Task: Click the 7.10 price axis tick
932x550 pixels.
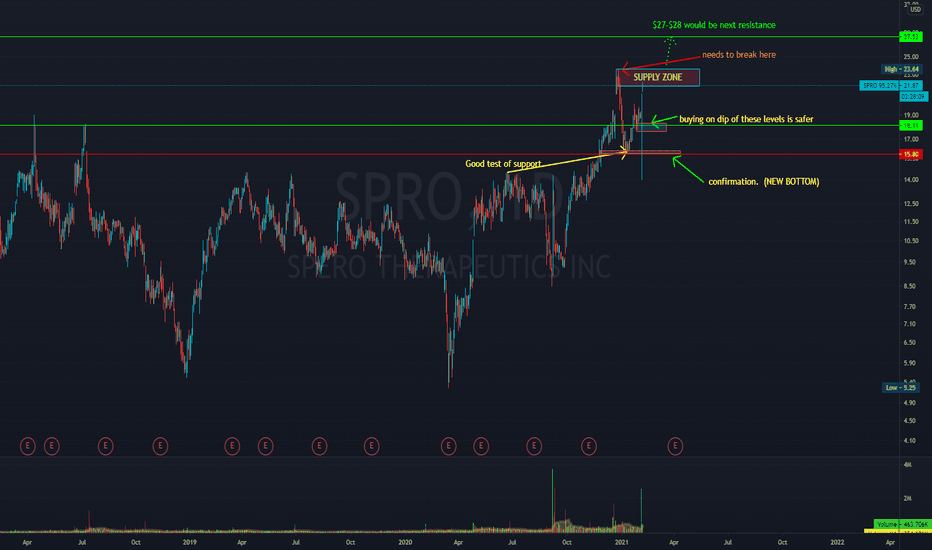Action: pyautogui.click(x=910, y=324)
